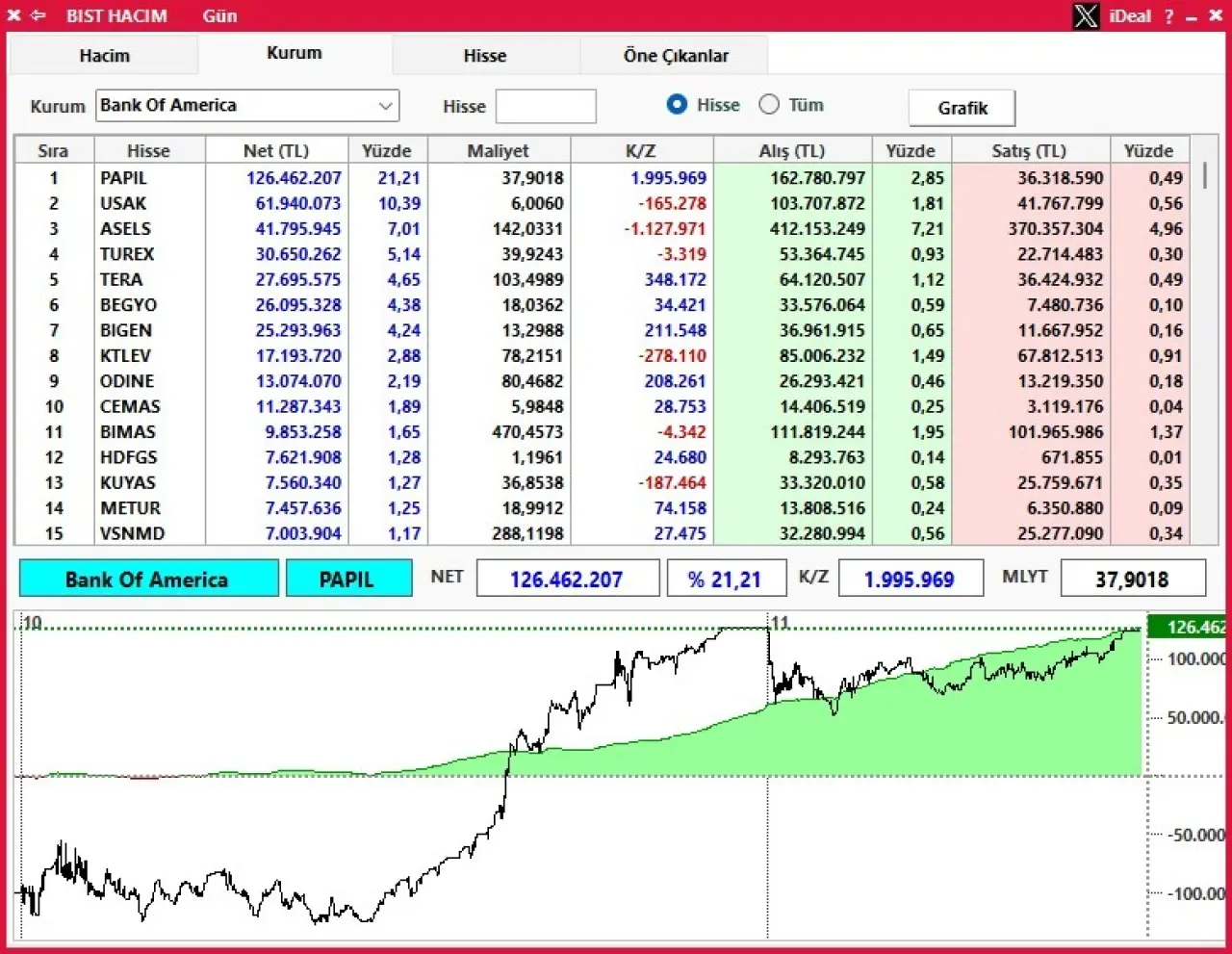Sort table by Net (TL) column header
This screenshot has height=954, width=1232.
(276, 151)
